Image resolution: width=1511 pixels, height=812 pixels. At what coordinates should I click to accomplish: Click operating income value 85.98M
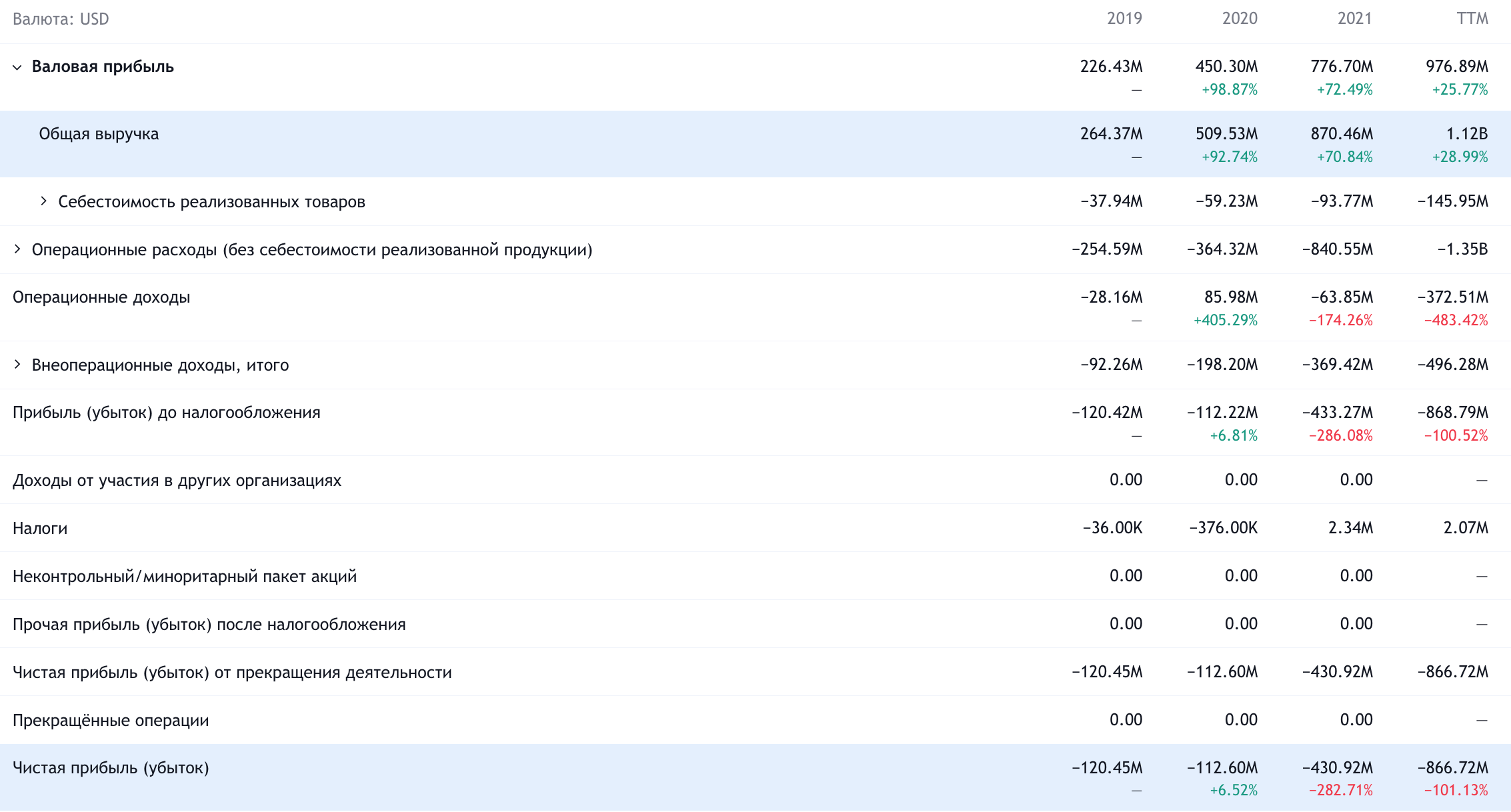[1231, 297]
